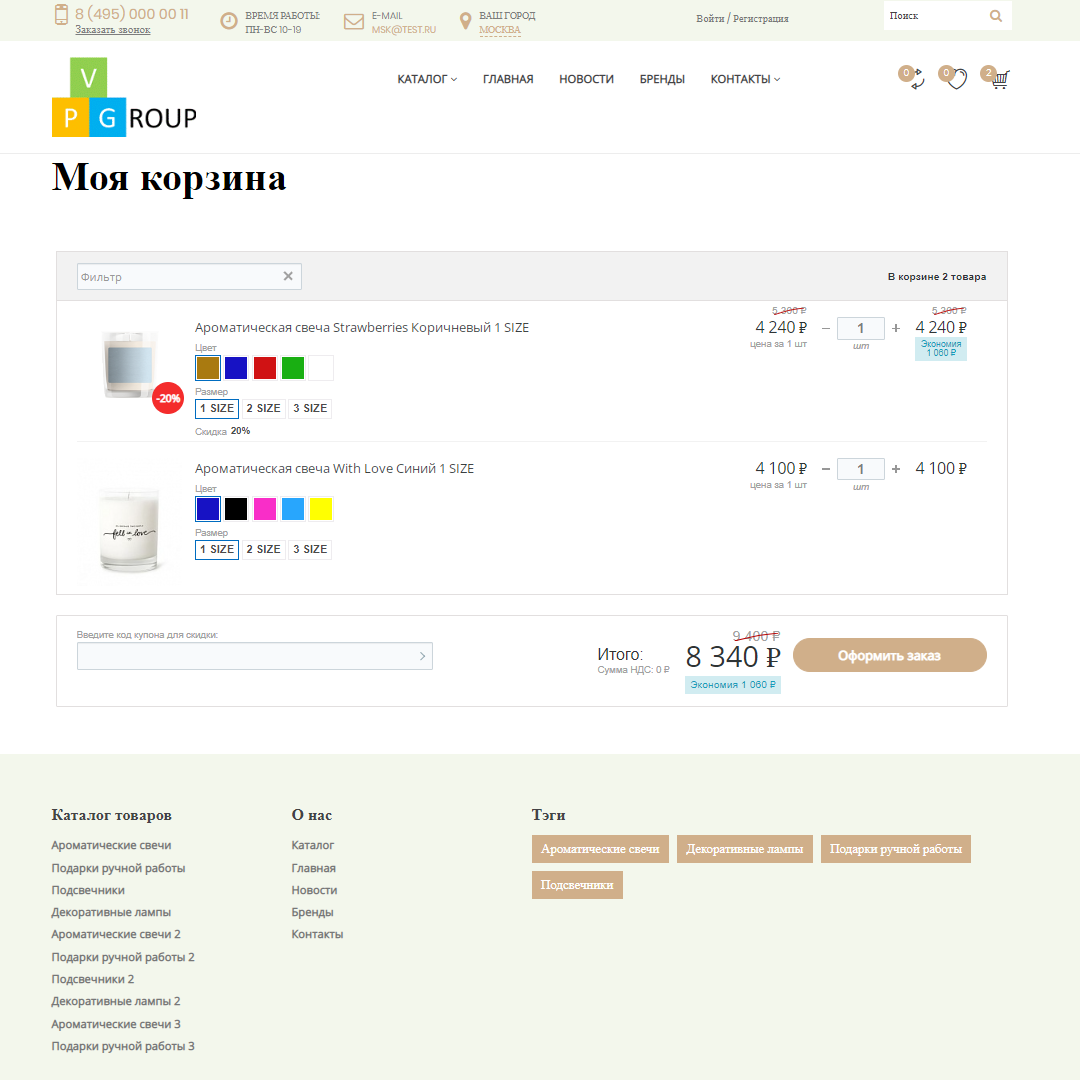Decrease With Love candle quantity with minus

(826, 469)
